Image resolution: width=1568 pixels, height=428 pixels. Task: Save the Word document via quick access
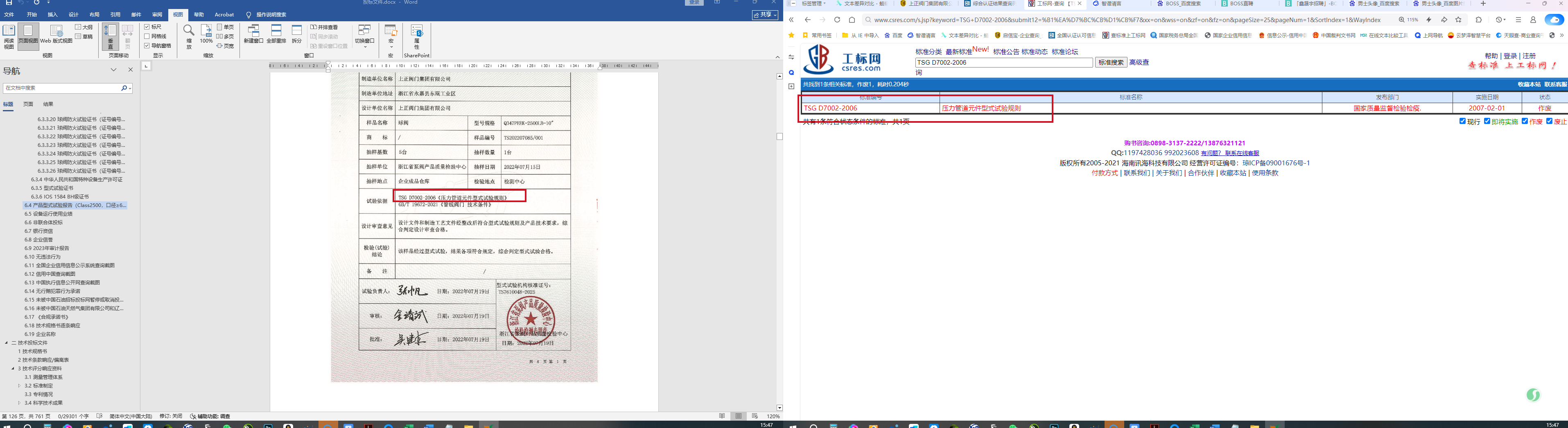[x=9, y=3]
